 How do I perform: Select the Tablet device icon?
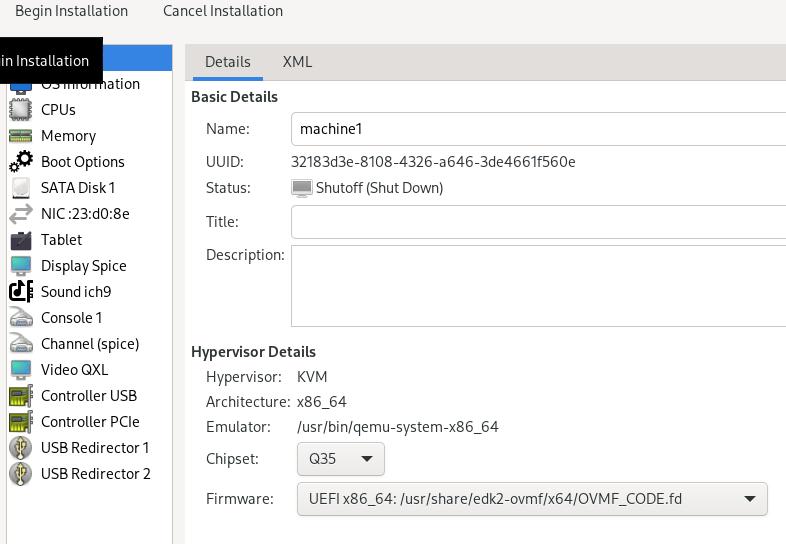20,240
